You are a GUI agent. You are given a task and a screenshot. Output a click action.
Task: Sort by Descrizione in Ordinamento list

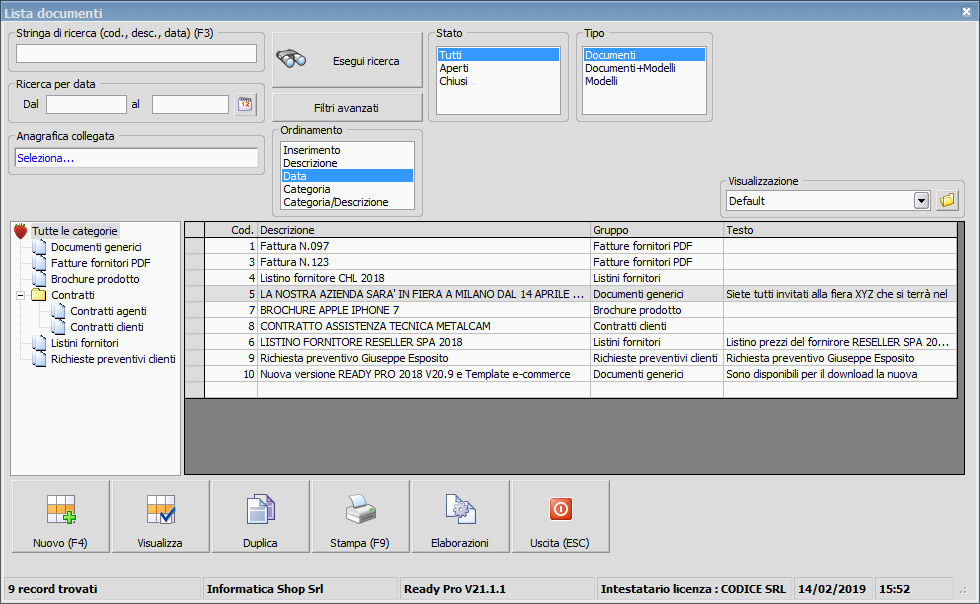[x=348, y=163]
